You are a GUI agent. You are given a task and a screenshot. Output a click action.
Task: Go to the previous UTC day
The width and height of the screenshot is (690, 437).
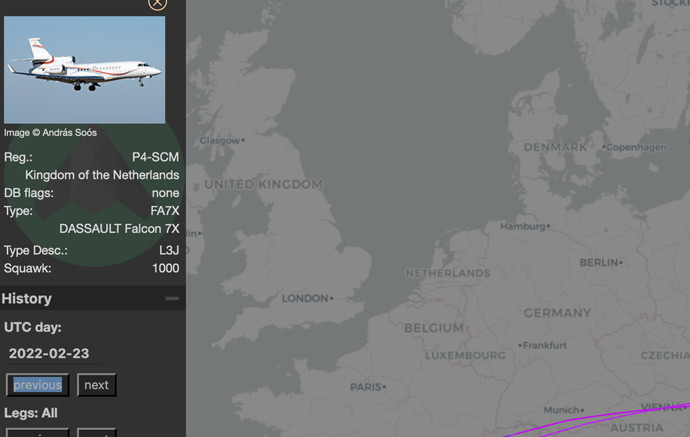(38, 385)
